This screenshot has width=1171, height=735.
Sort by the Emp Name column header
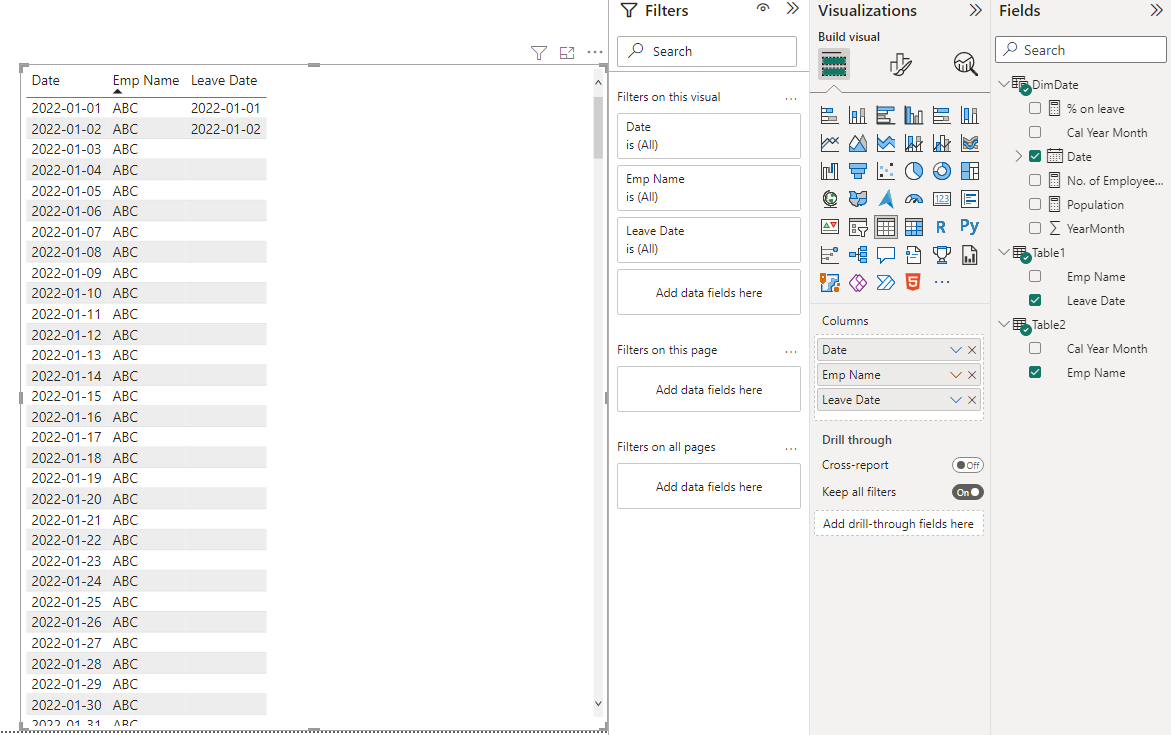point(146,80)
